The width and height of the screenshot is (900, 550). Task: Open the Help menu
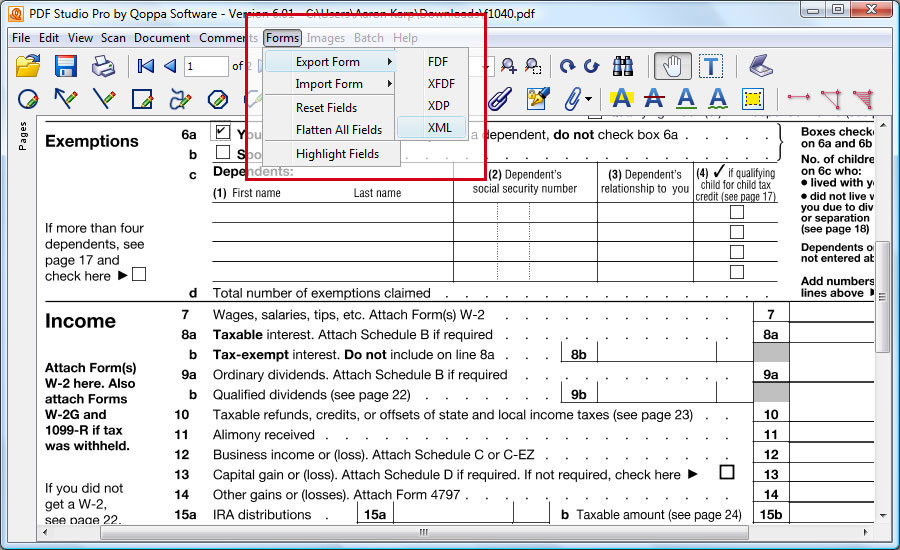(405, 38)
